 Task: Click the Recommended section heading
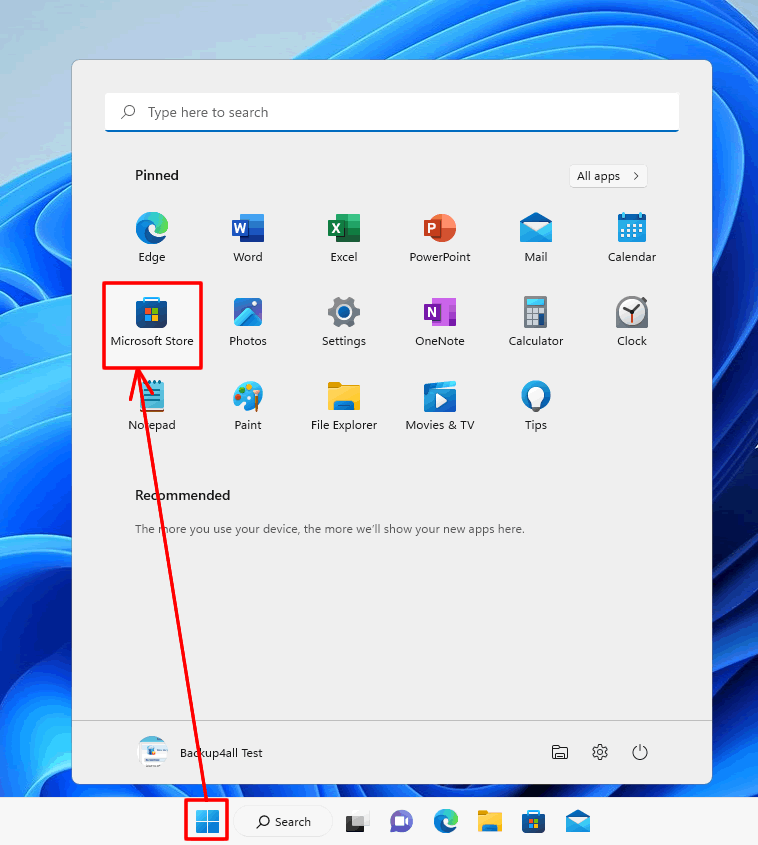(x=183, y=495)
